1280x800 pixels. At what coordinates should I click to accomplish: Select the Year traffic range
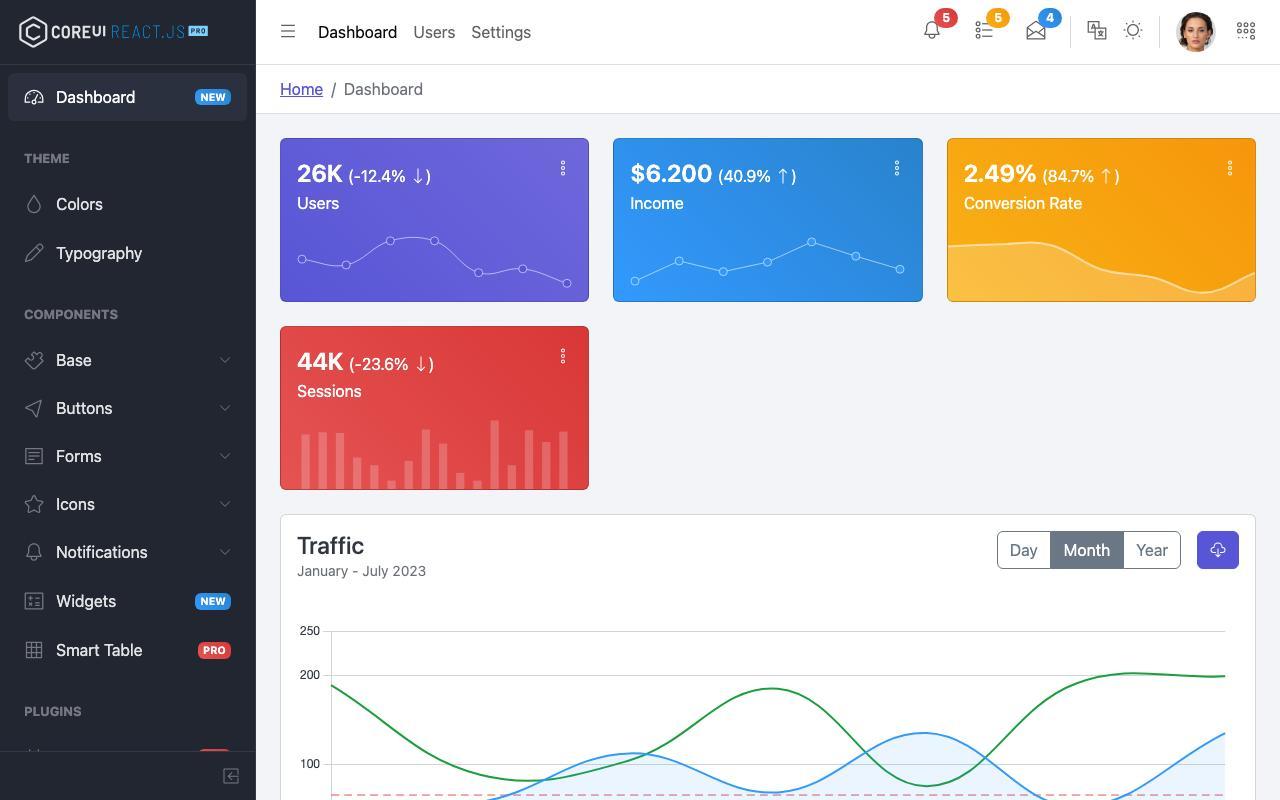(x=1152, y=550)
